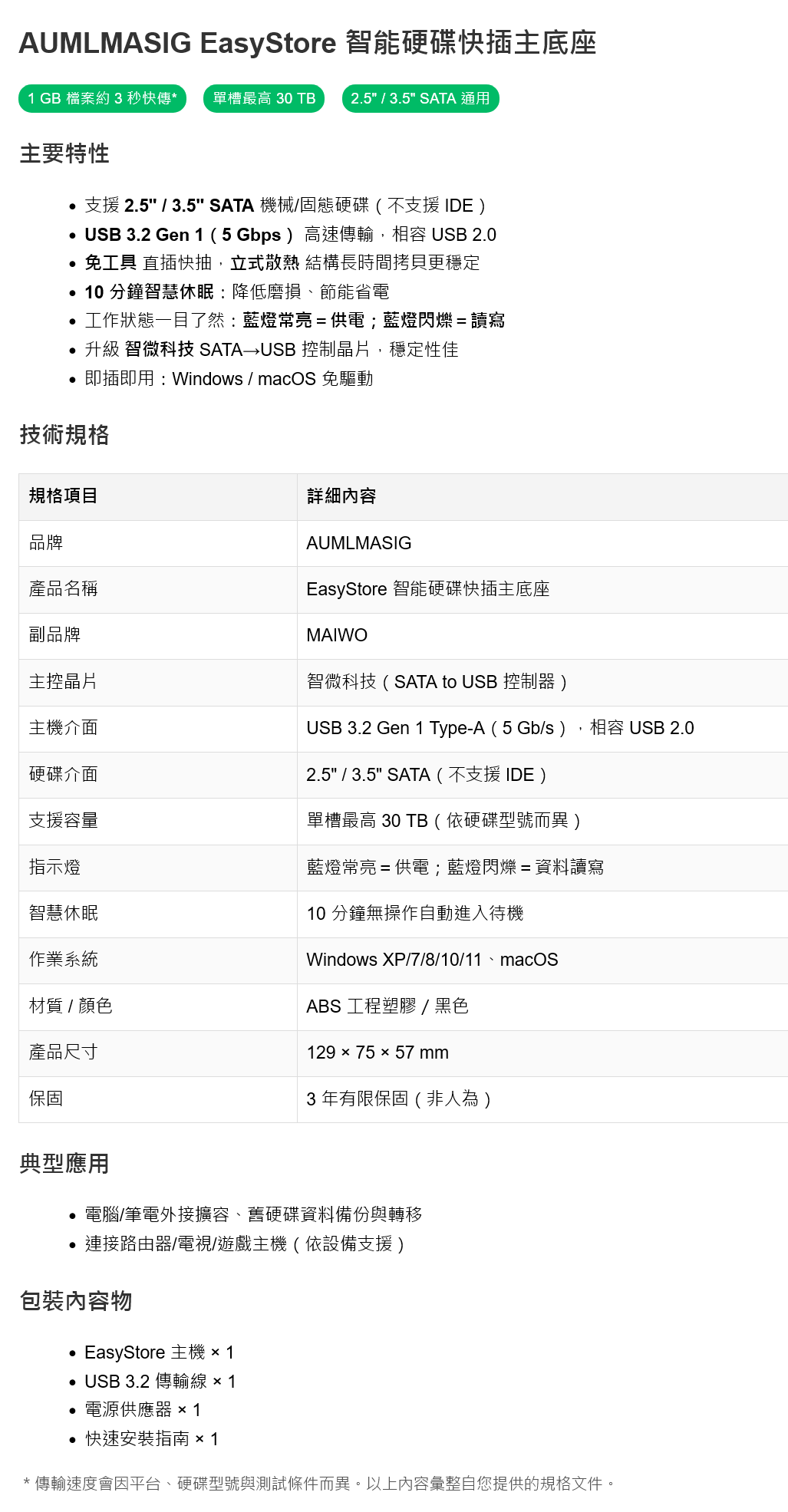
Task: Click the '典型應用' section heading
Action: (64, 1164)
